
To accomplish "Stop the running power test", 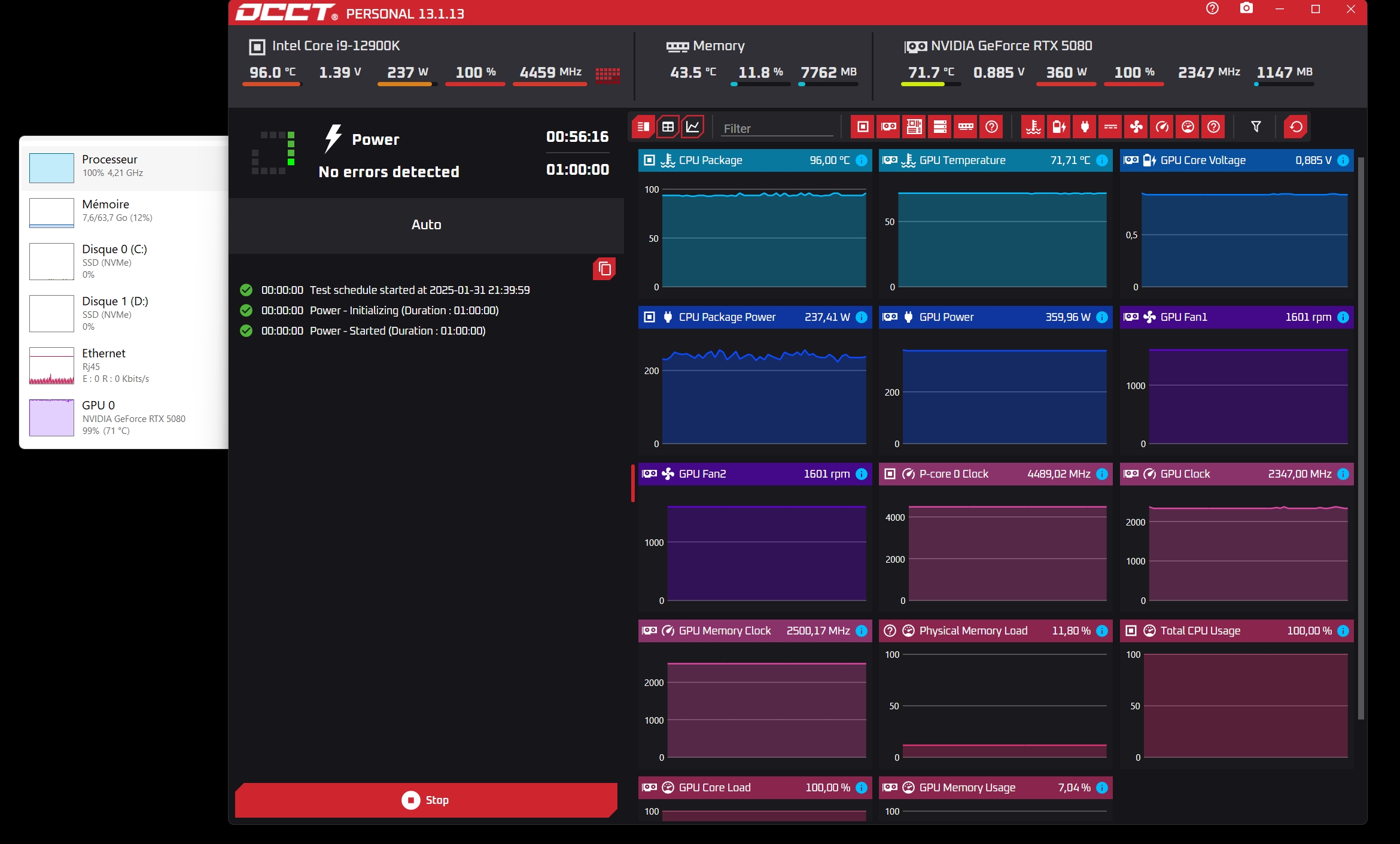I will (426, 800).
